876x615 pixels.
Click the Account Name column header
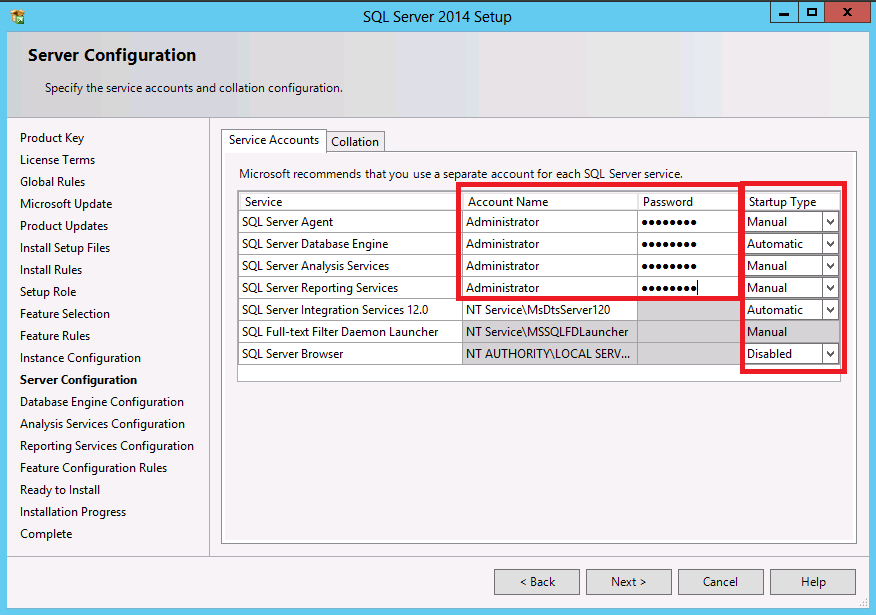[x=550, y=202]
